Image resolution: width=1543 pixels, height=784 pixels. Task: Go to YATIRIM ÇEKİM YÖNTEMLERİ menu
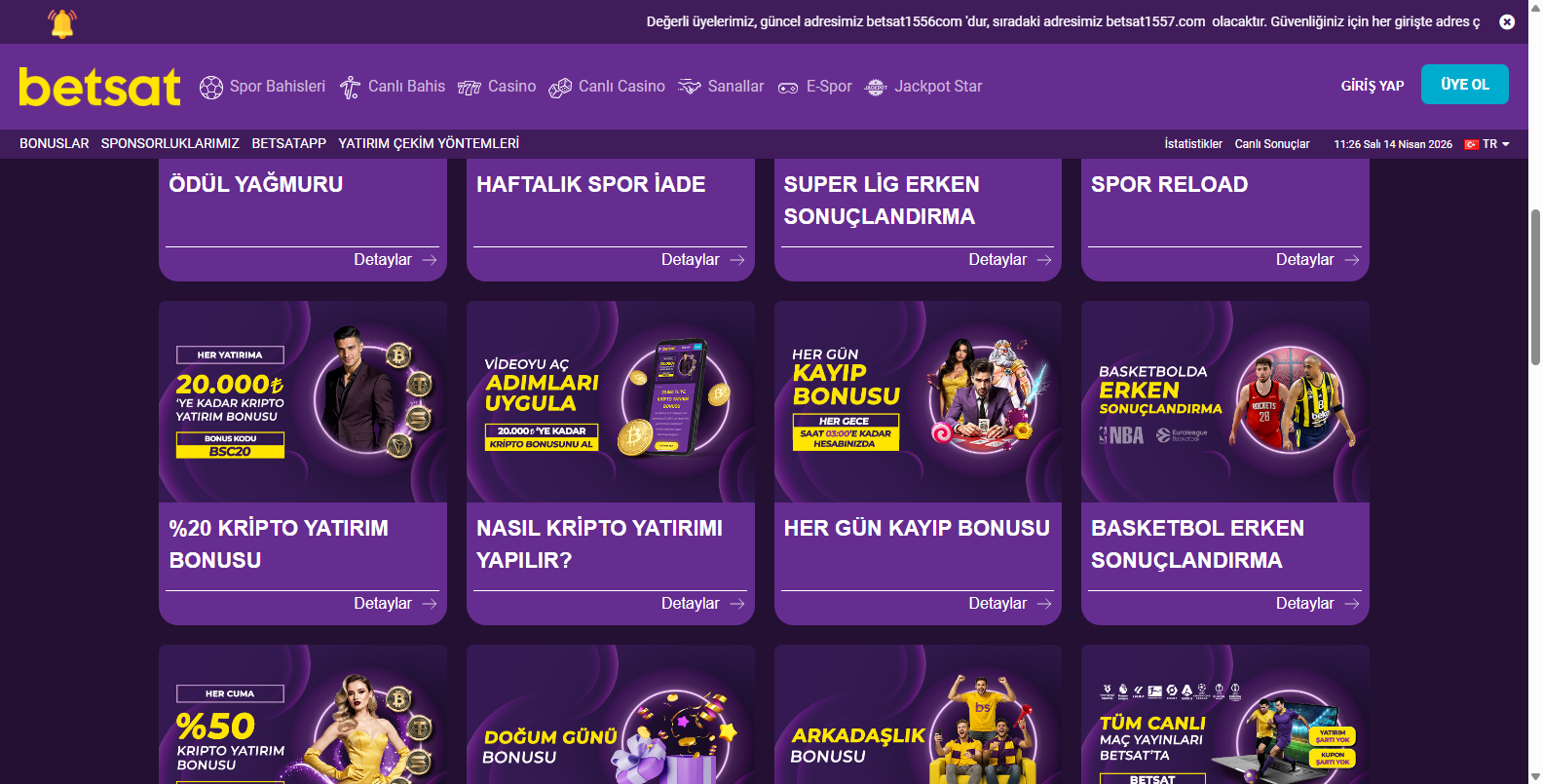[429, 143]
